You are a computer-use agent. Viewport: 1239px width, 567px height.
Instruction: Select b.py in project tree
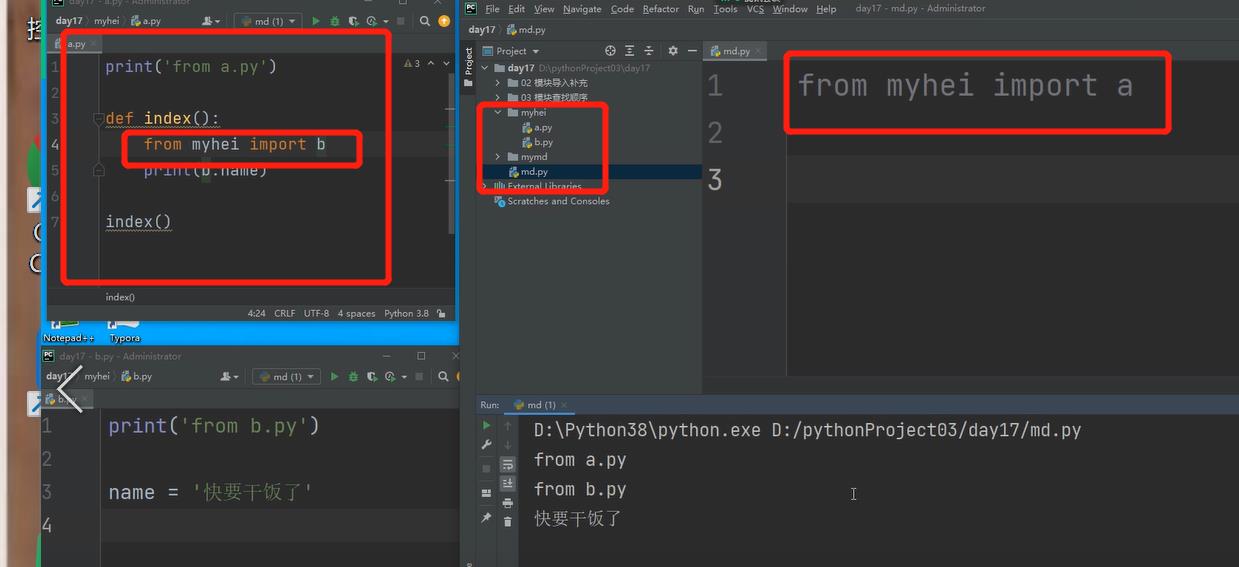coord(537,143)
